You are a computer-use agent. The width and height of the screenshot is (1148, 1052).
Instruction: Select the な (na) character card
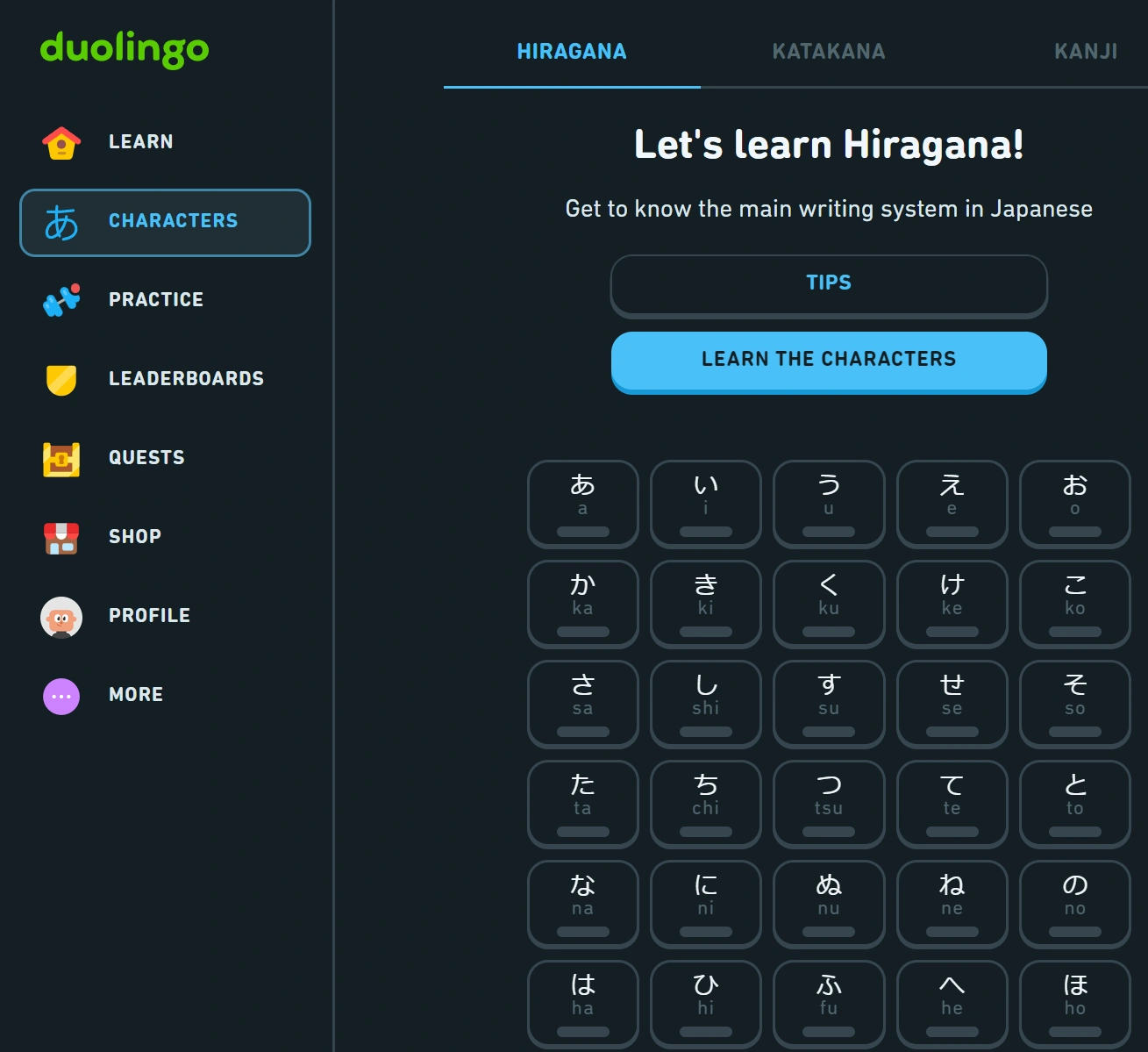click(583, 904)
